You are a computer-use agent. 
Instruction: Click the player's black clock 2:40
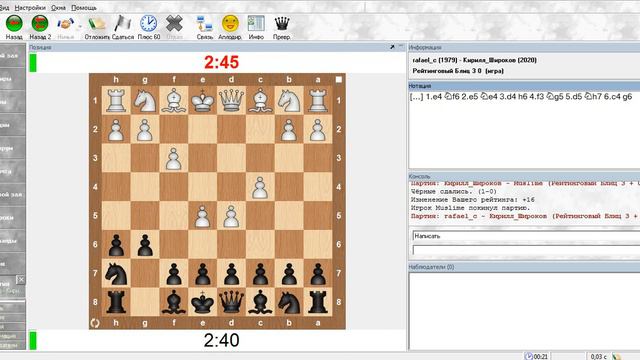coord(221,340)
